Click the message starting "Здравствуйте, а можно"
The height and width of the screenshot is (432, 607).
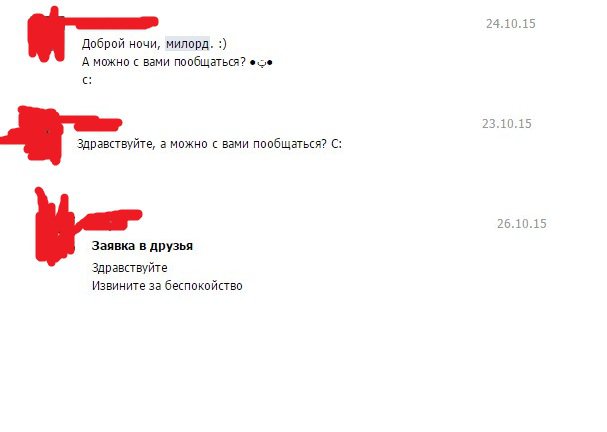pos(209,144)
